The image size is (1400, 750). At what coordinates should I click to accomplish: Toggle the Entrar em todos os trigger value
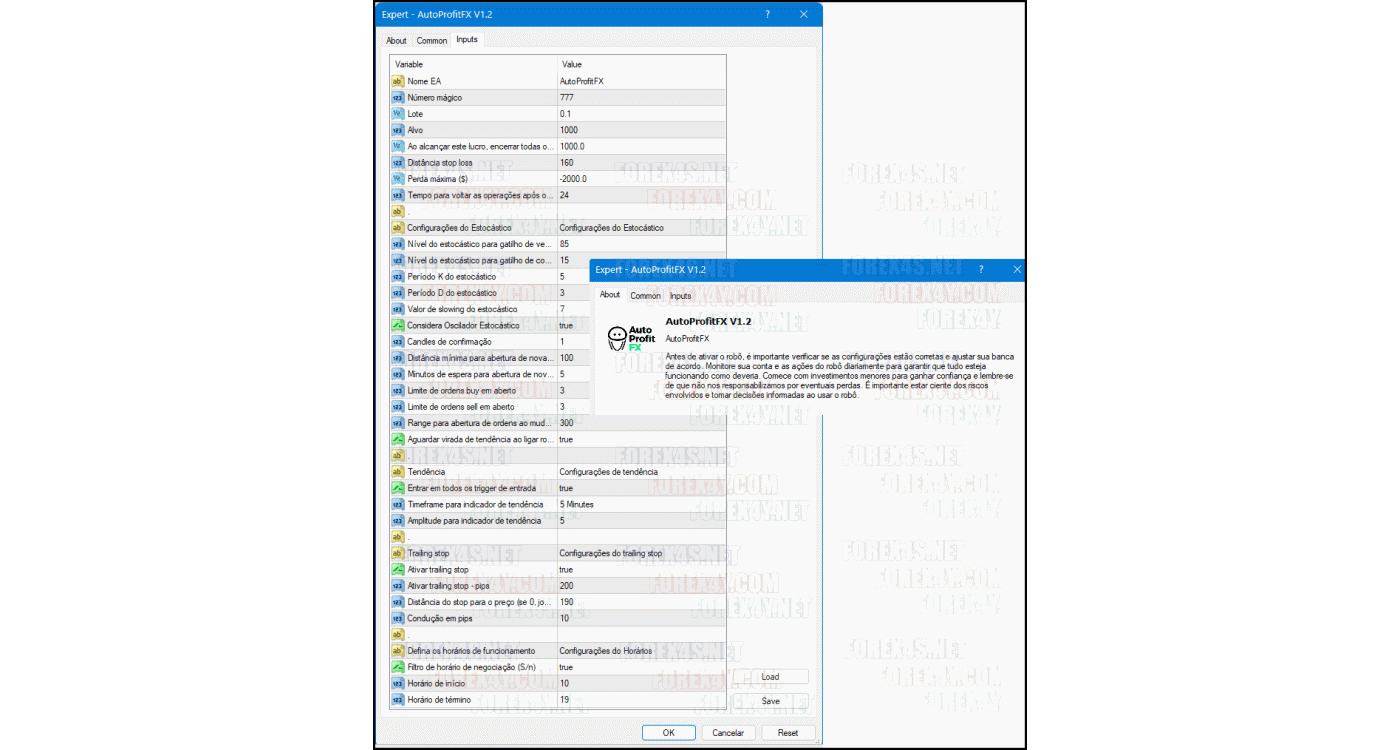coord(566,489)
